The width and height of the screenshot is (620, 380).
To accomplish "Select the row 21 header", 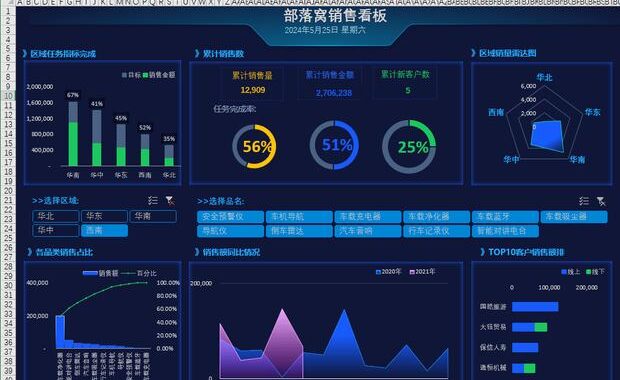I will click(8, 200).
